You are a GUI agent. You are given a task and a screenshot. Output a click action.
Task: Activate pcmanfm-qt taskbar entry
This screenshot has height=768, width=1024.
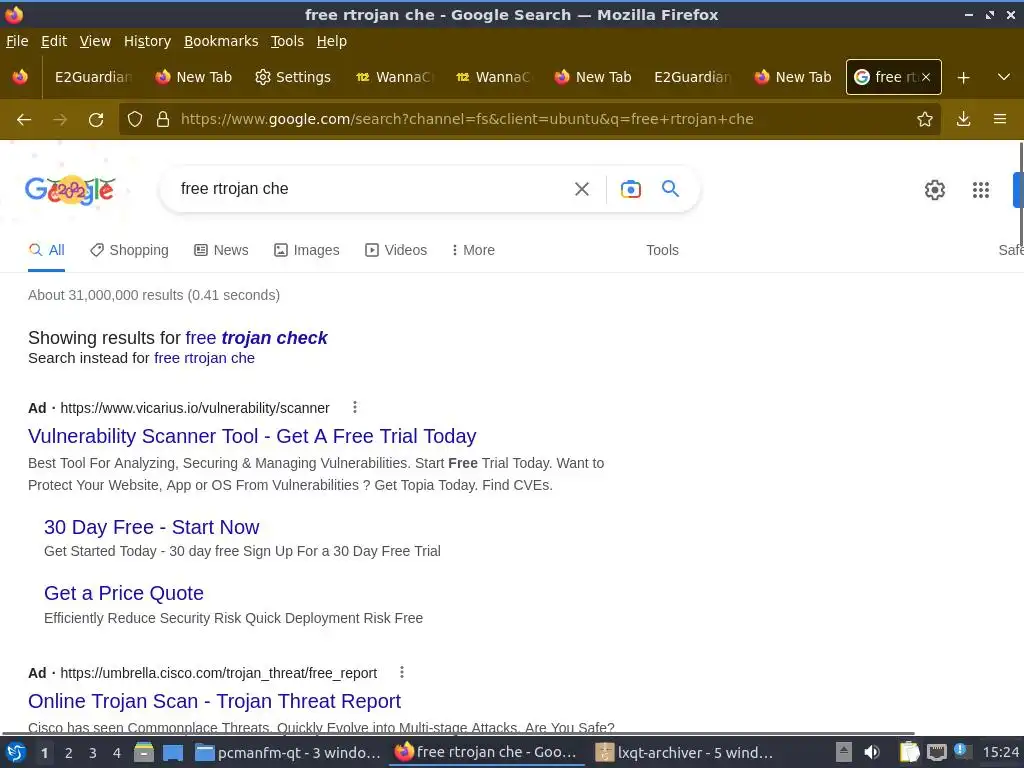[289, 753]
